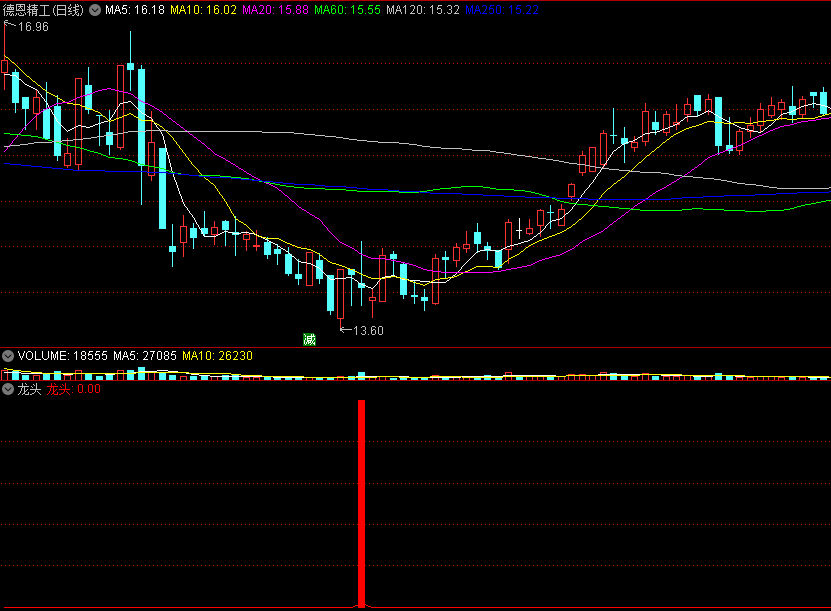Open the 龙头 indicator dropdown arrow
Screen dimensions: 831x611
[8, 389]
